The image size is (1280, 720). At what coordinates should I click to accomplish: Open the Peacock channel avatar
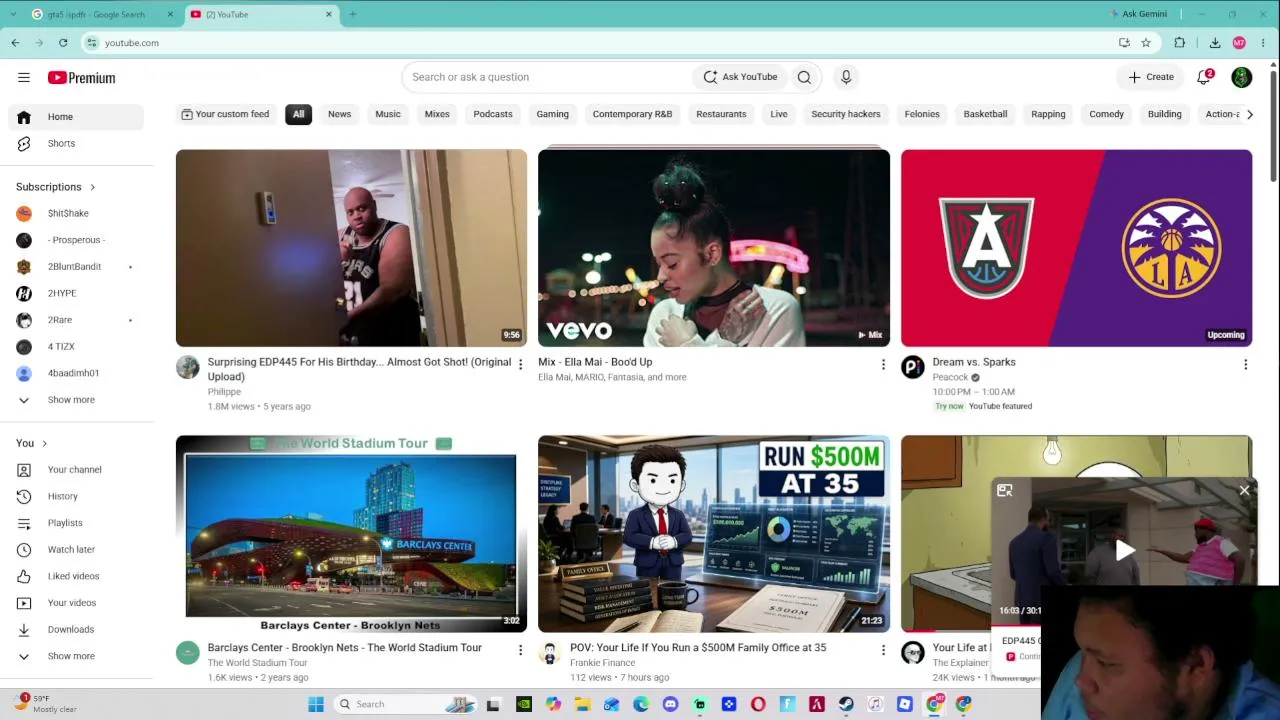tap(913, 367)
